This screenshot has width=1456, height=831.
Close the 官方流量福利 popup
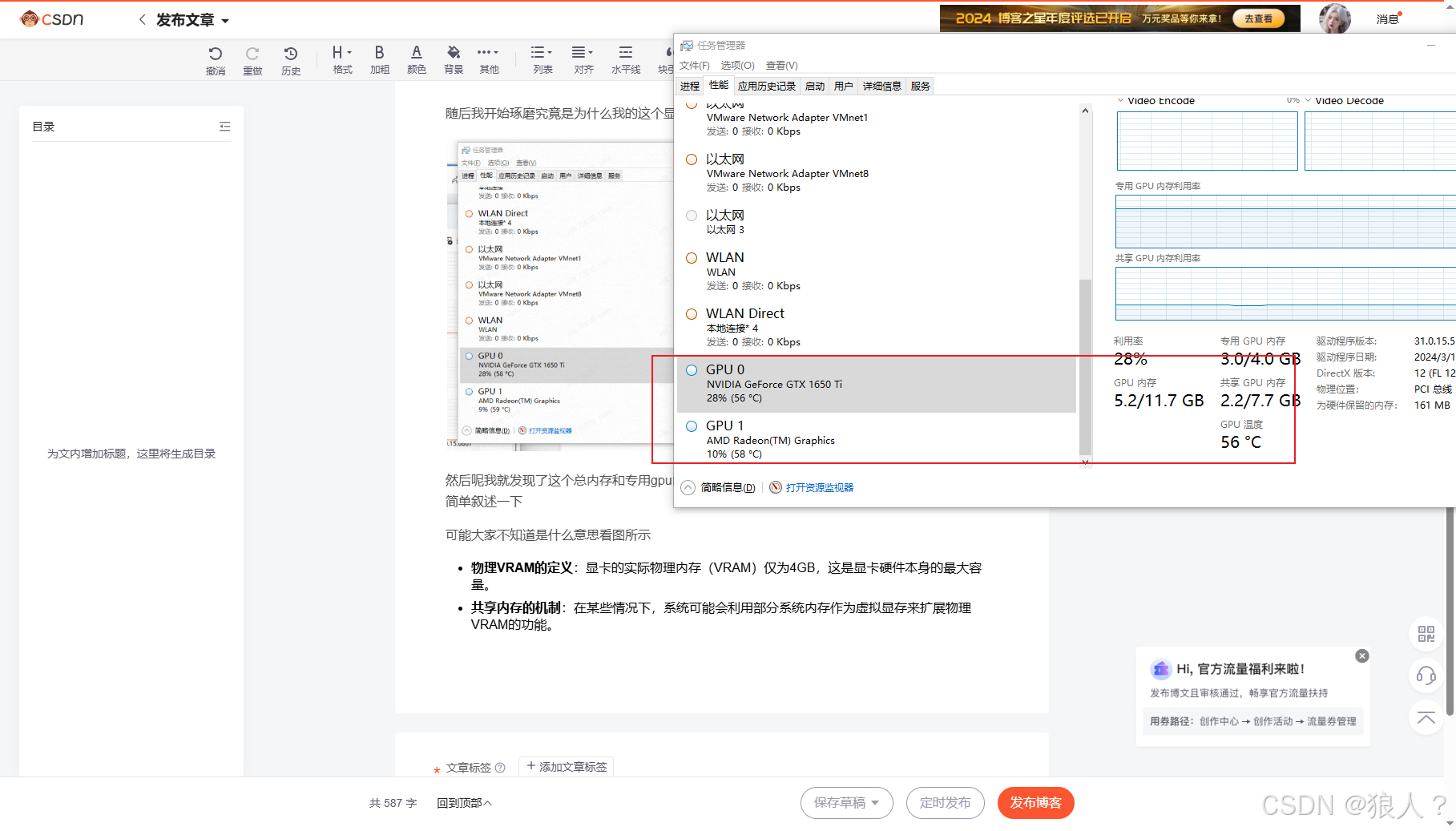(1361, 656)
